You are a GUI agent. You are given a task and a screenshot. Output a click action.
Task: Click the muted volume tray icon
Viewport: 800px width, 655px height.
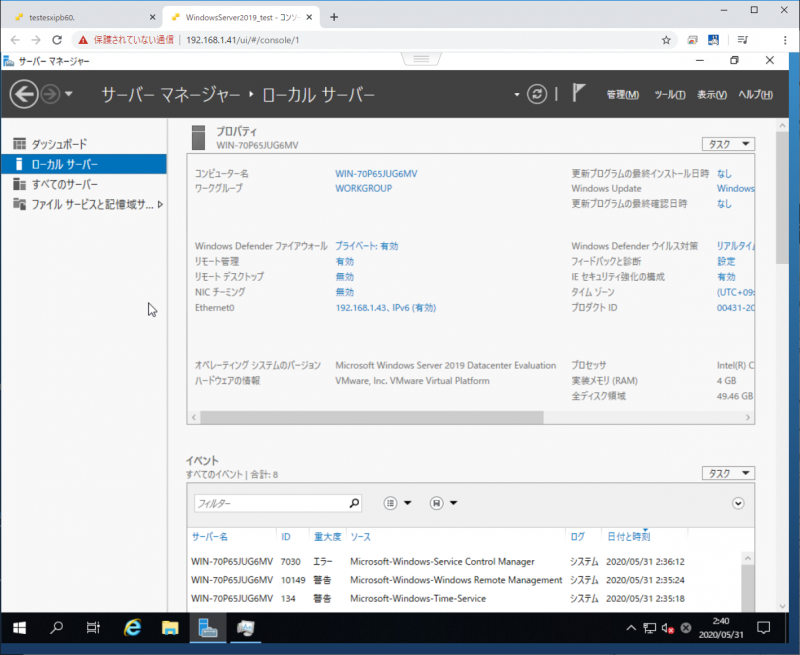(x=668, y=628)
